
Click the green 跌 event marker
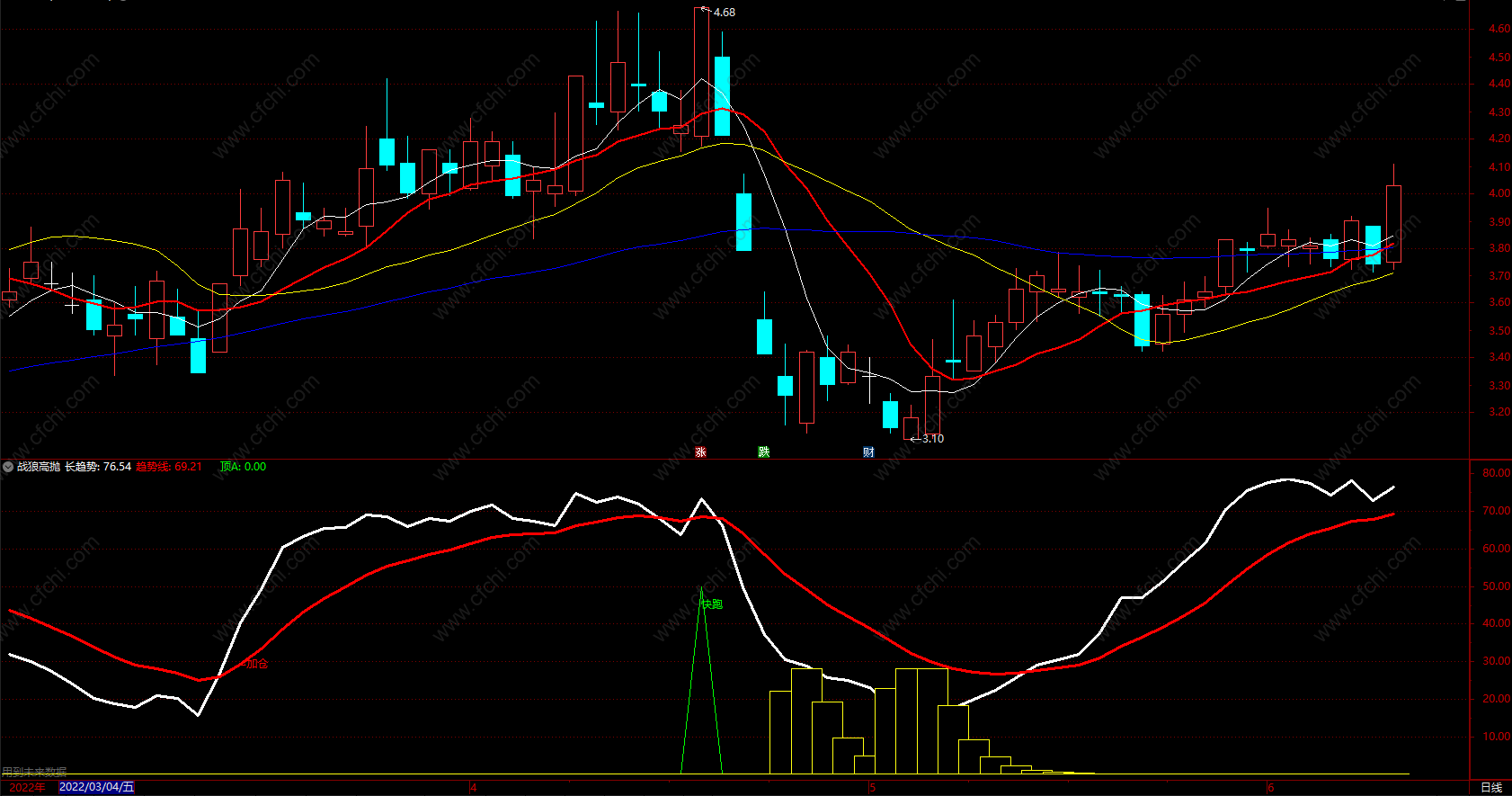point(764,452)
